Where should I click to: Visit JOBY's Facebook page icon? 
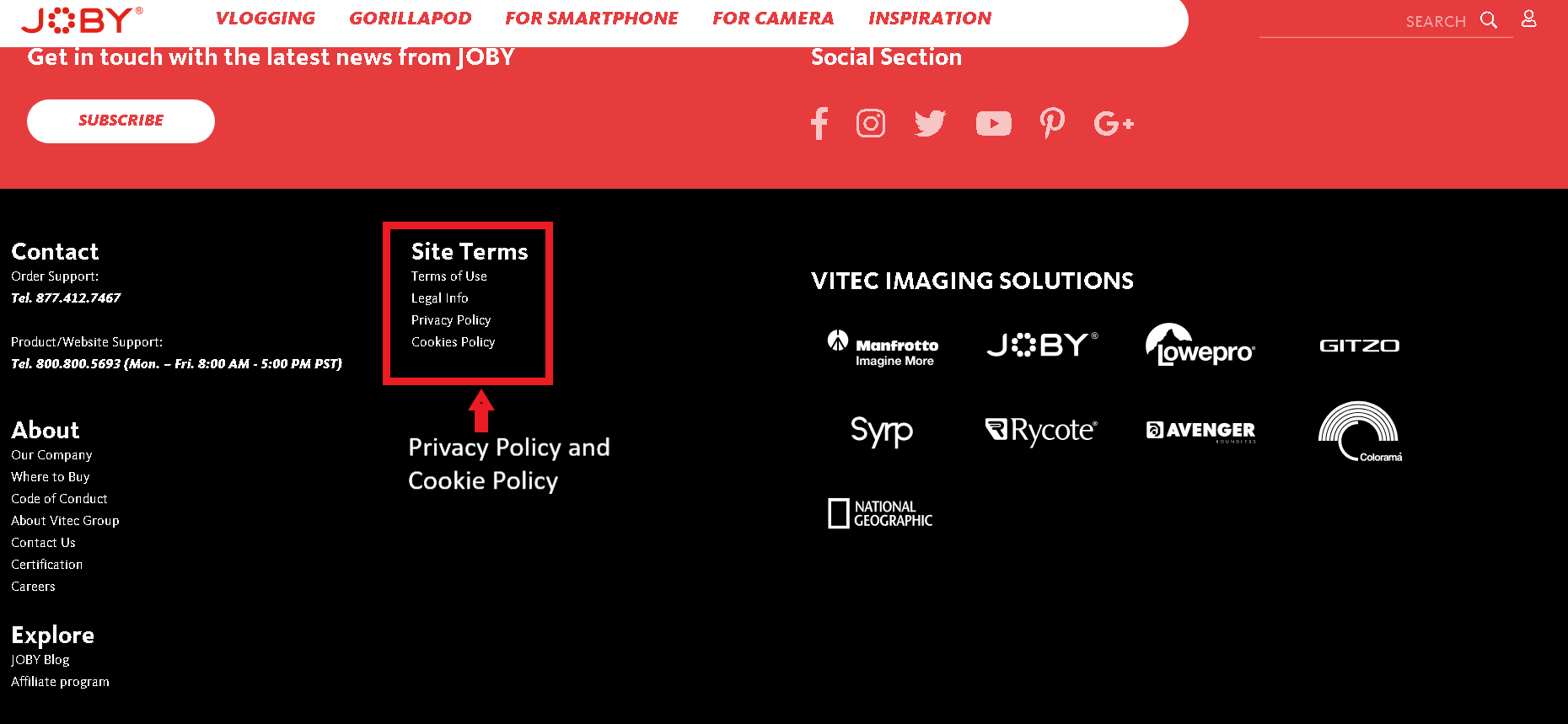coord(819,123)
